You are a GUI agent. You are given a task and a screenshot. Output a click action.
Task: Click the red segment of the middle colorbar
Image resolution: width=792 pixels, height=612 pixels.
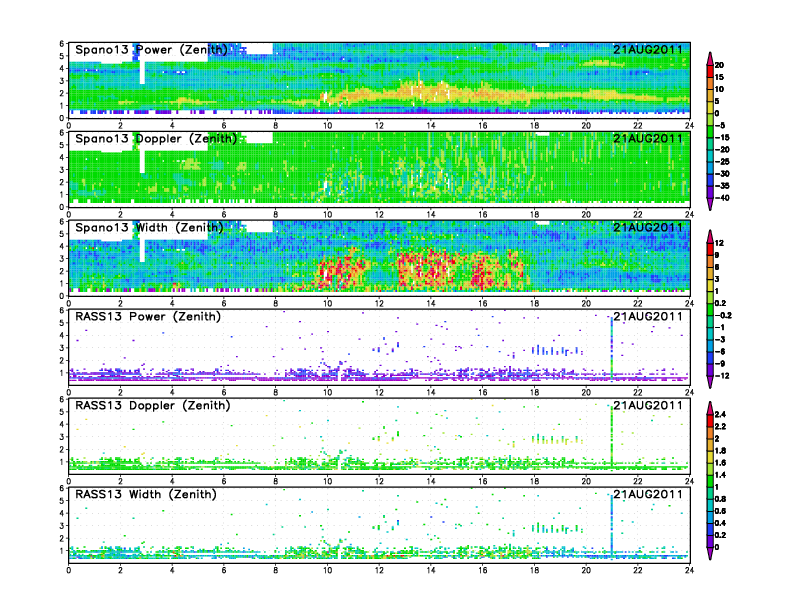click(x=710, y=249)
